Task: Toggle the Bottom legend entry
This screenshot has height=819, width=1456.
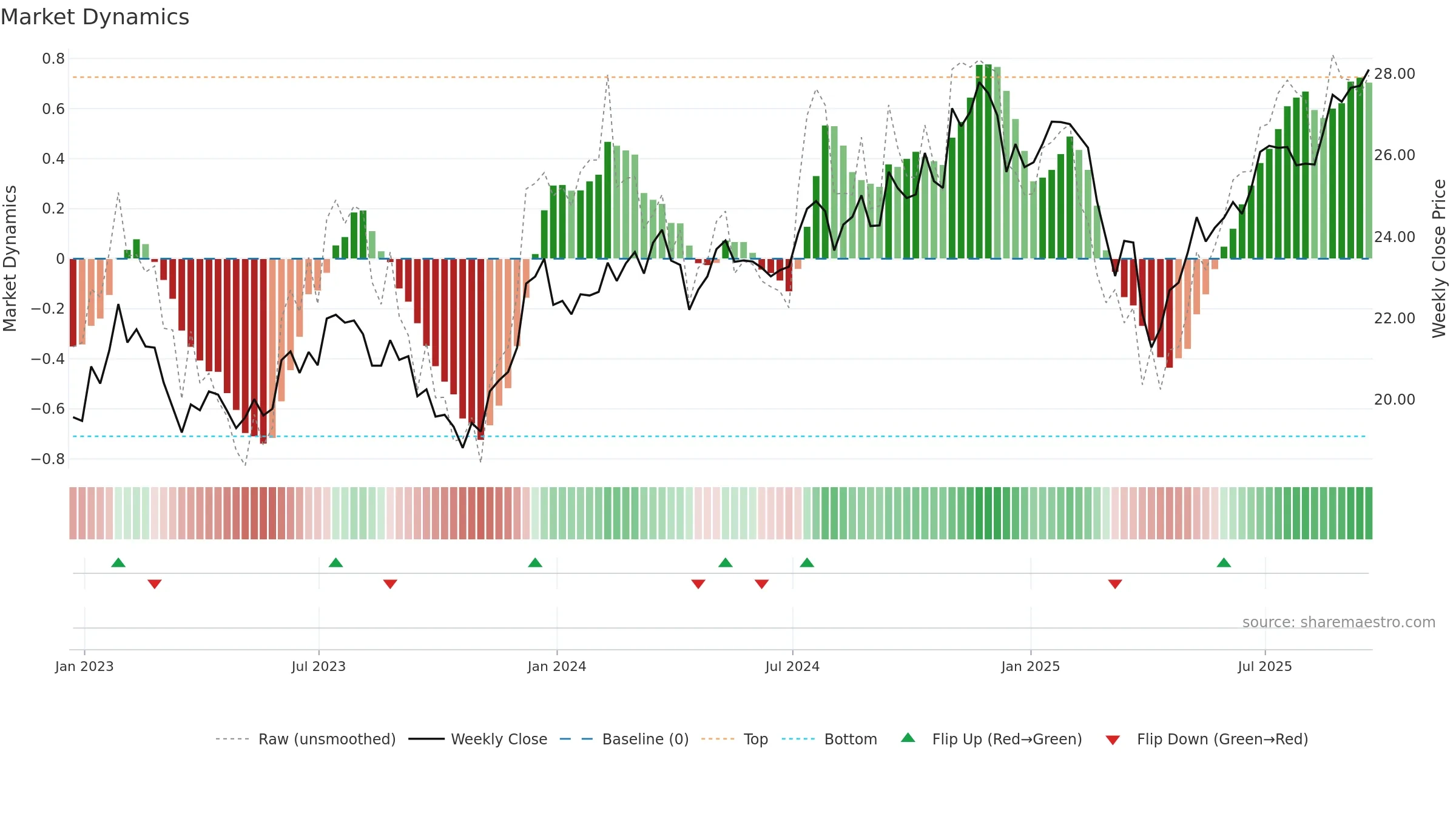Action: pyautogui.click(x=829, y=739)
